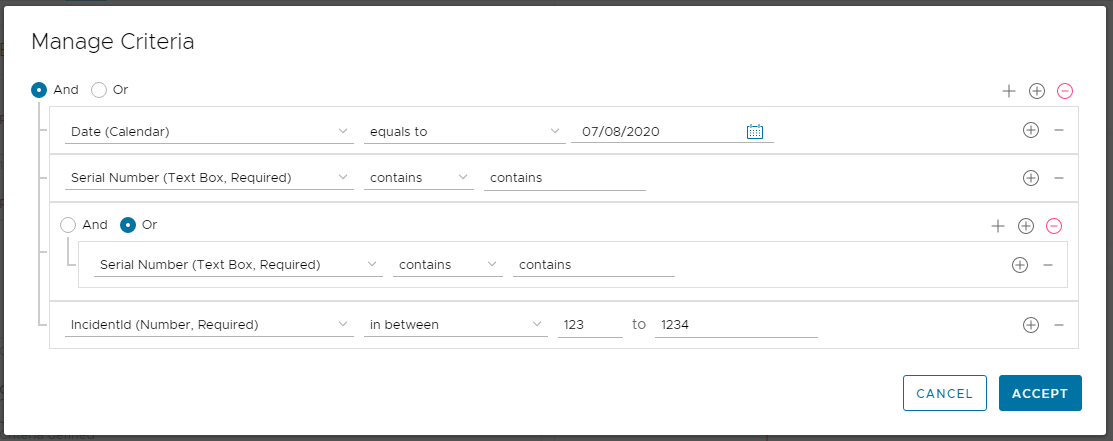Viewport: 1113px width, 441px height.
Task: Click the ACCEPT button
Action: pos(1040,393)
